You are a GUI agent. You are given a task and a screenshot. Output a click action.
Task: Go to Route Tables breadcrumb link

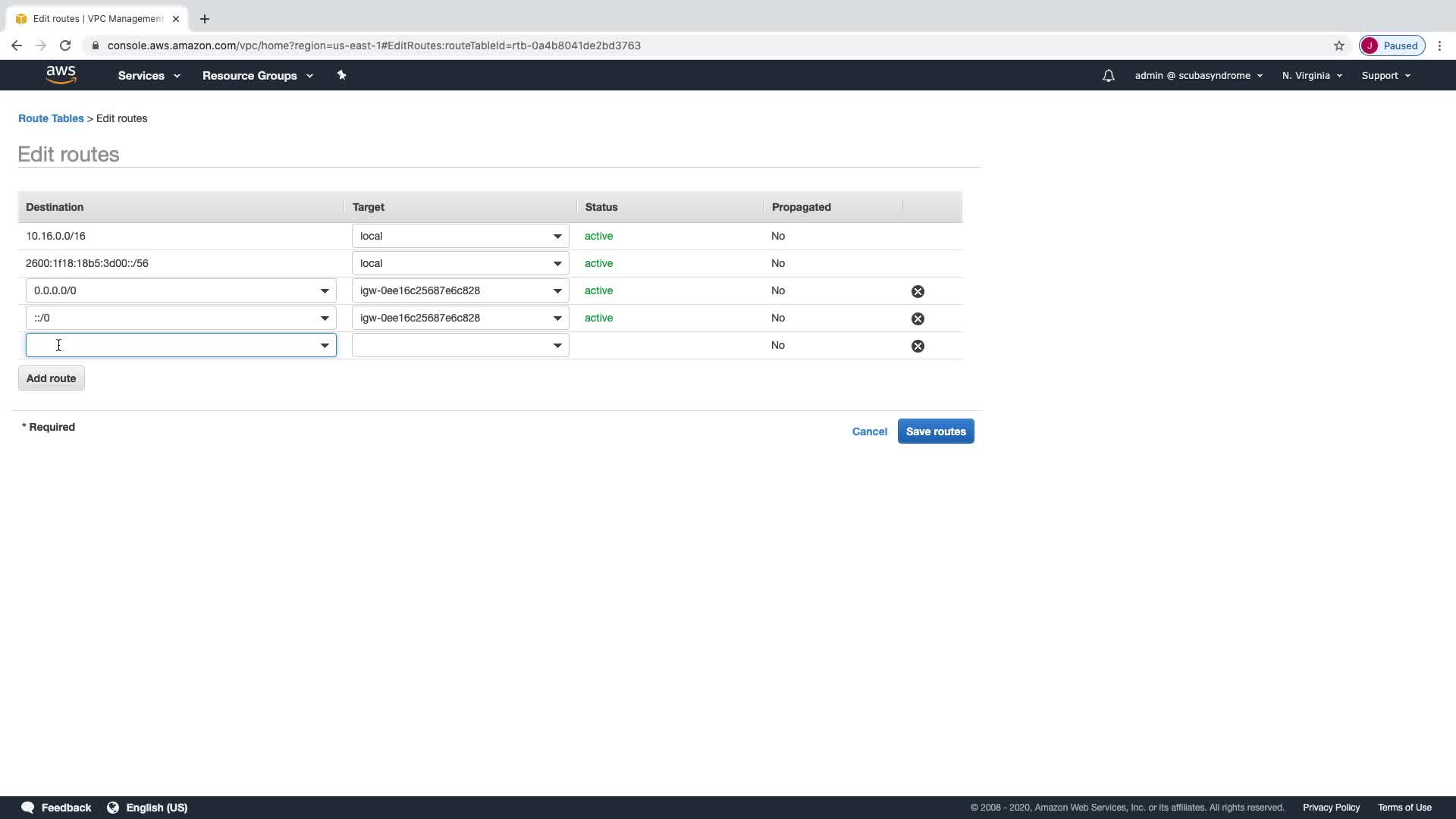tap(51, 118)
